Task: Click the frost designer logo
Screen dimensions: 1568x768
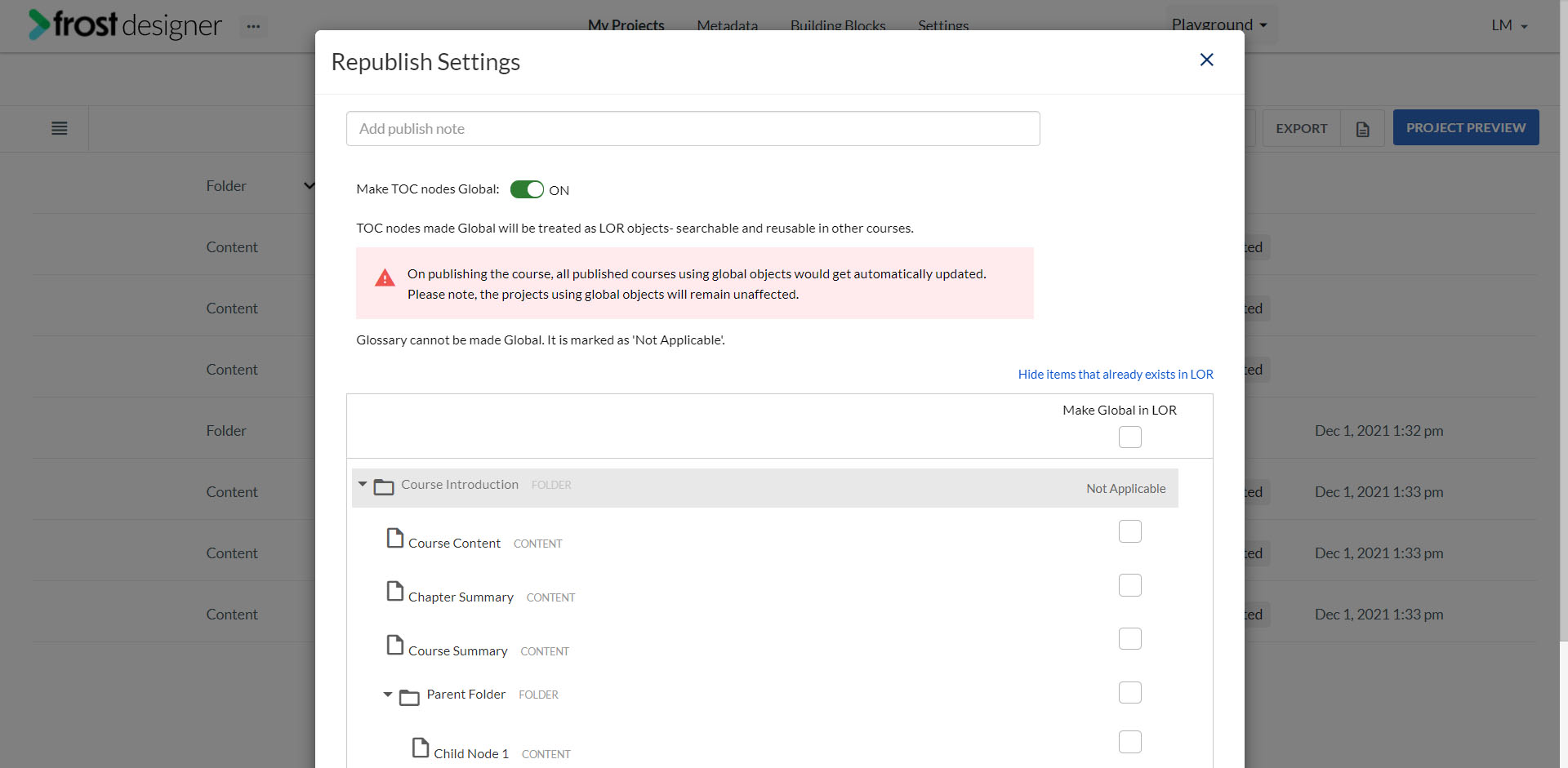Action: [x=125, y=24]
